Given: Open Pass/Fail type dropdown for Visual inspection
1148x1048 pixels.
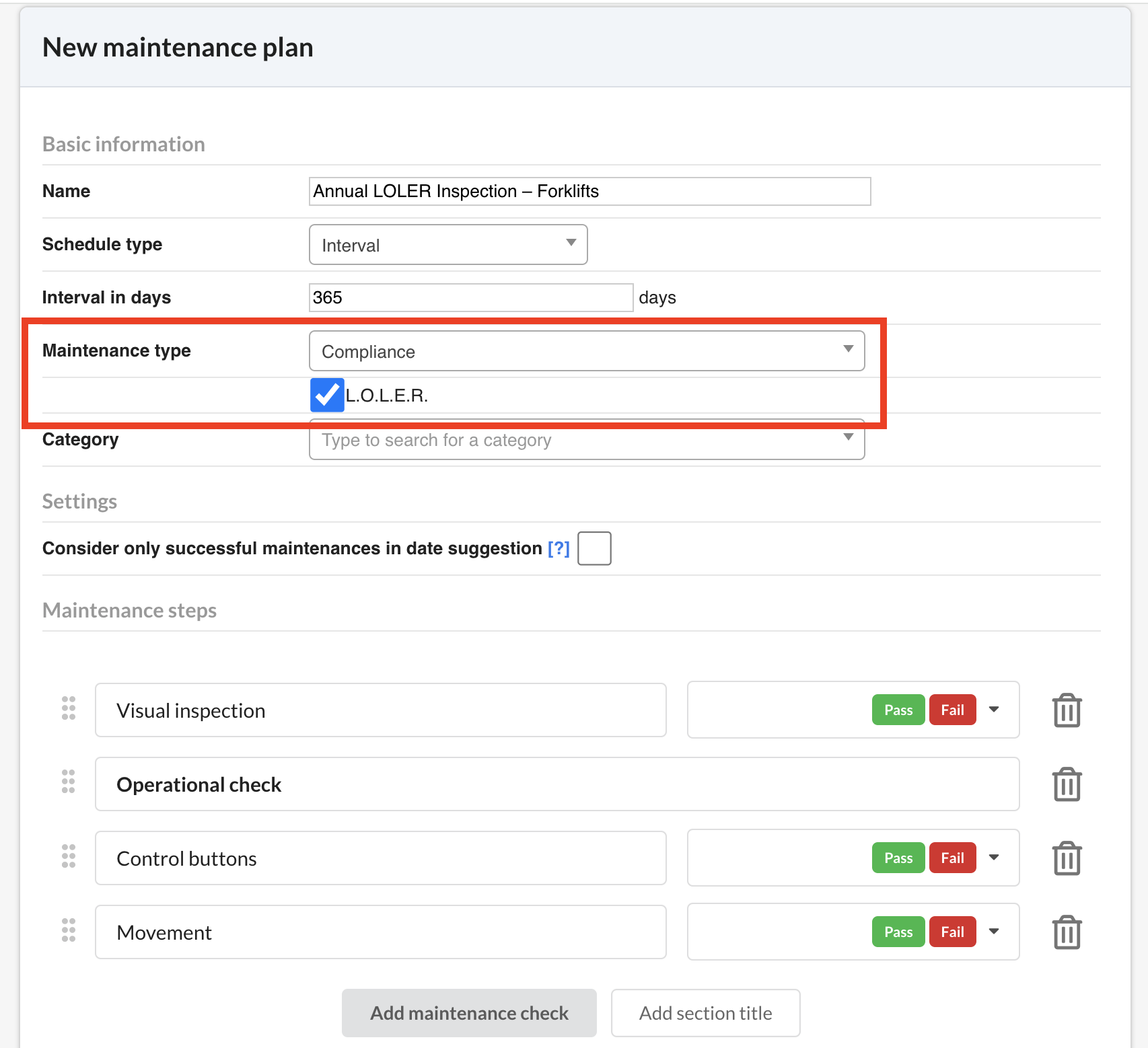Looking at the screenshot, I should (x=994, y=710).
